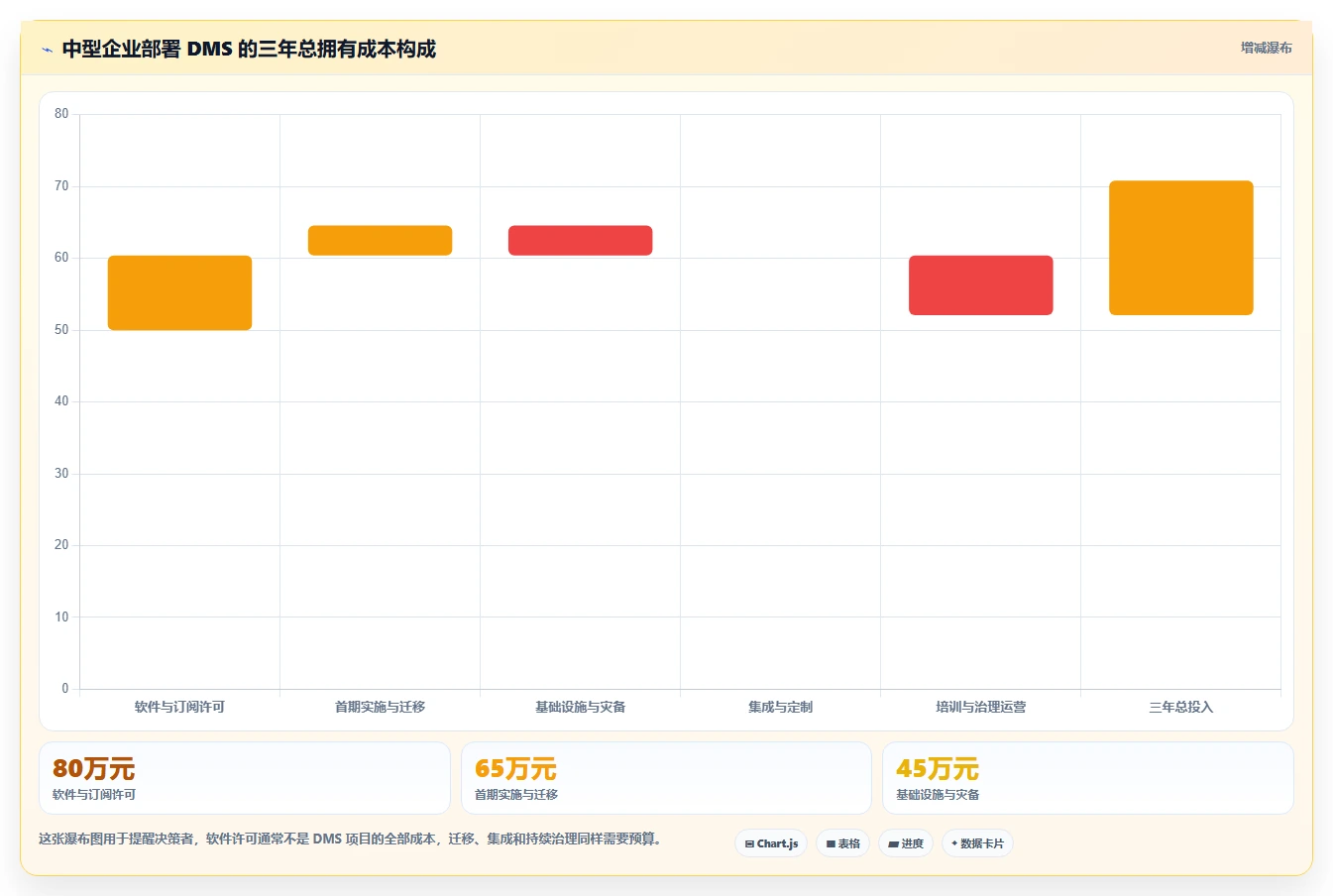The height and width of the screenshot is (896, 1333).
Task: Select the 三年总投入 total bar
Action: (1180, 248)
